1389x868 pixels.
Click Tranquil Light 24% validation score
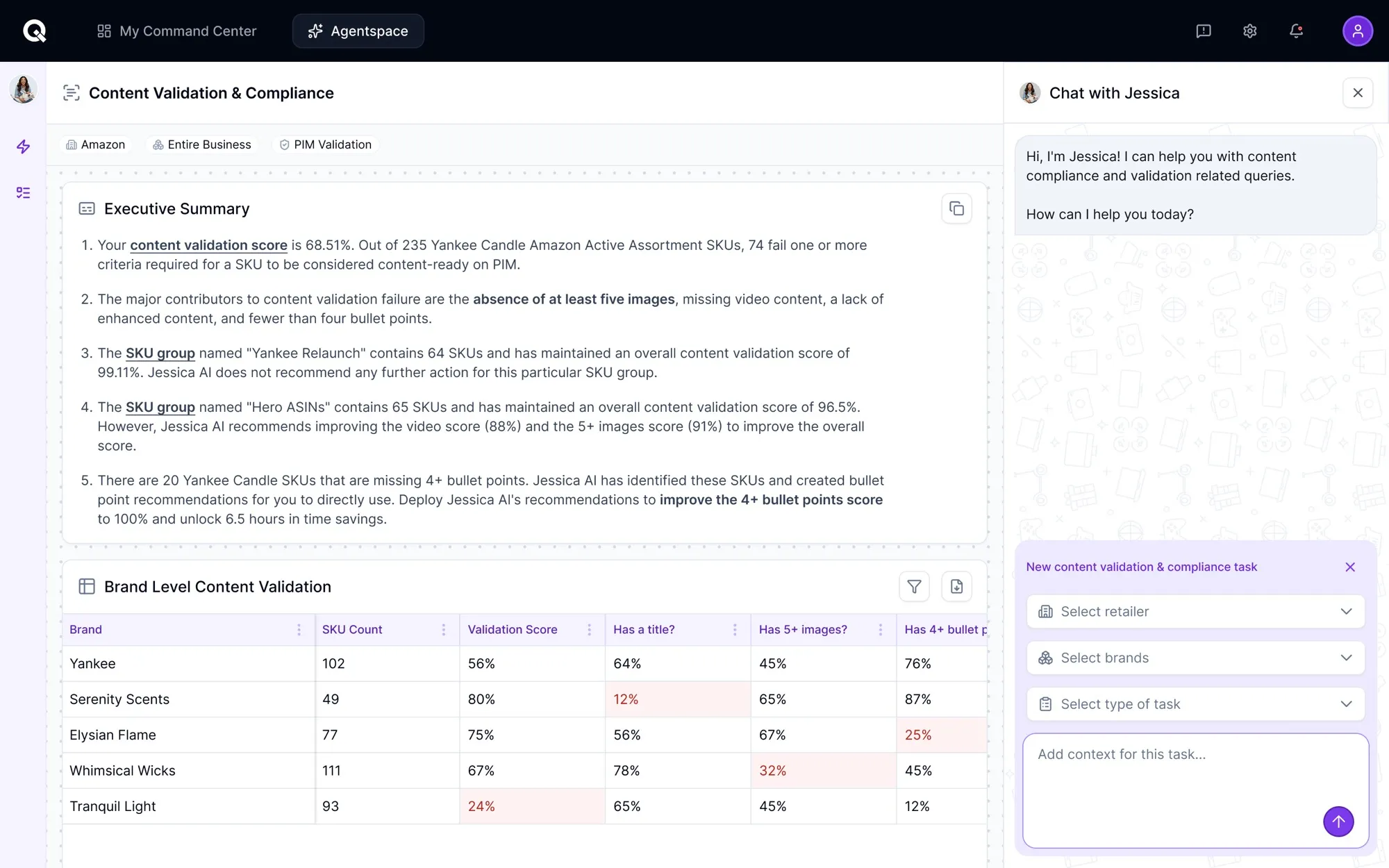tap(532, 806)
